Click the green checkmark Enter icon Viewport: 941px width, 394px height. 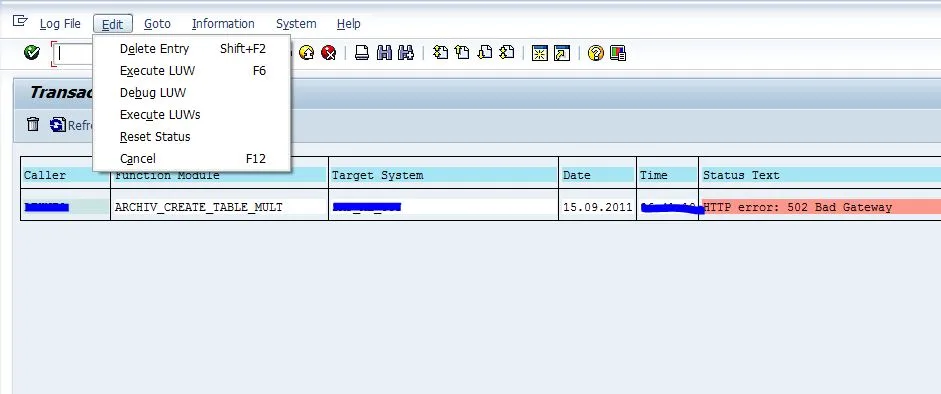click(x=32, y=53)
